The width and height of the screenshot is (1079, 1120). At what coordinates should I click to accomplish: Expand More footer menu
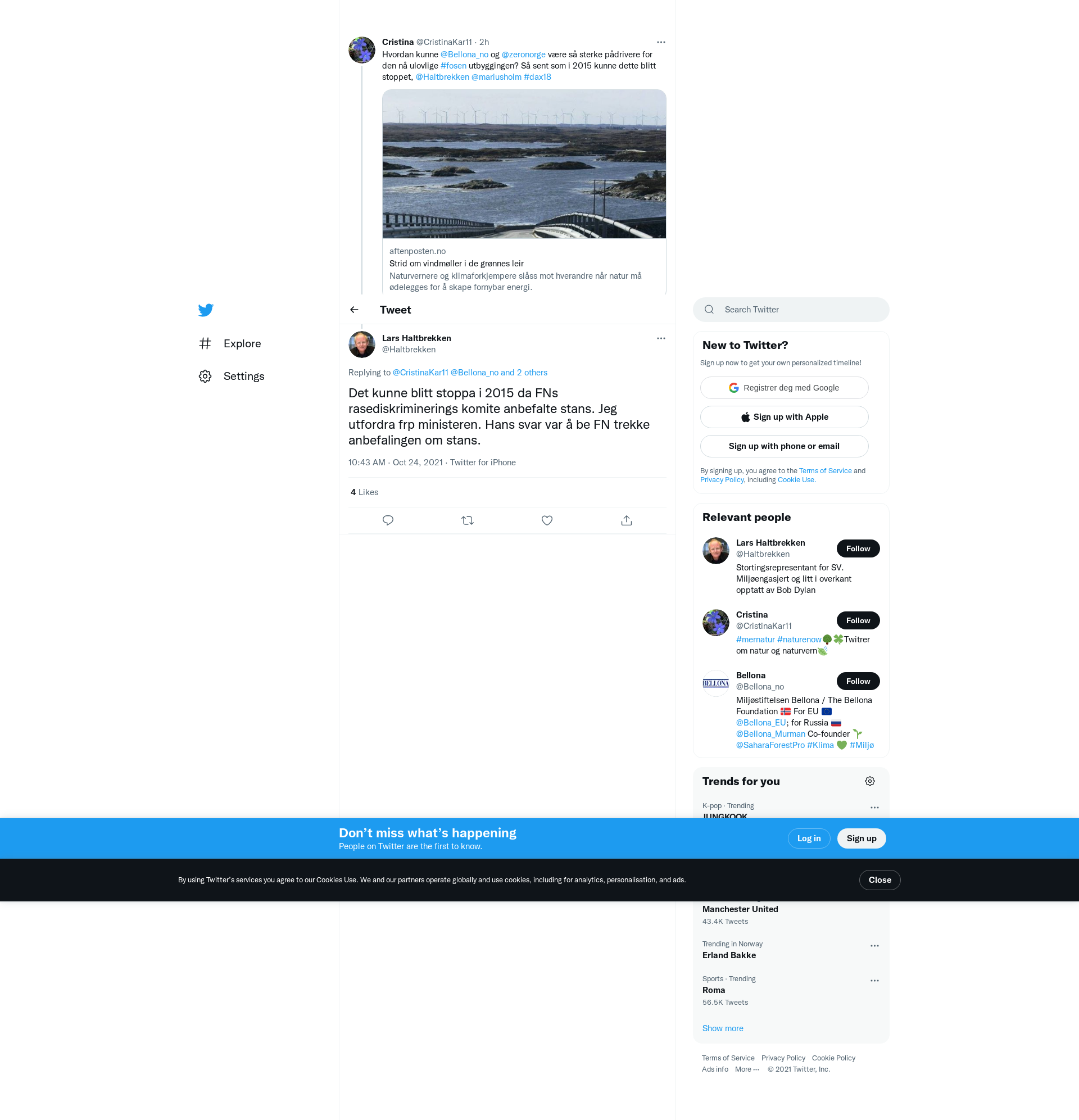(x=746, y=1069)
